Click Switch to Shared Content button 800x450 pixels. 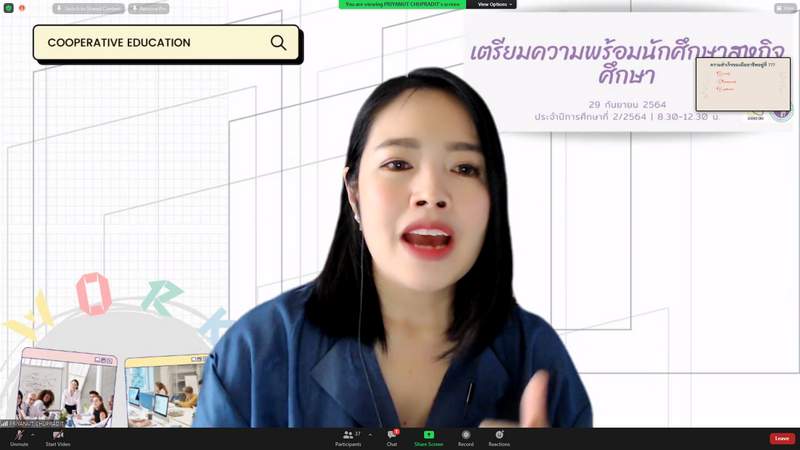click(89, 8)
